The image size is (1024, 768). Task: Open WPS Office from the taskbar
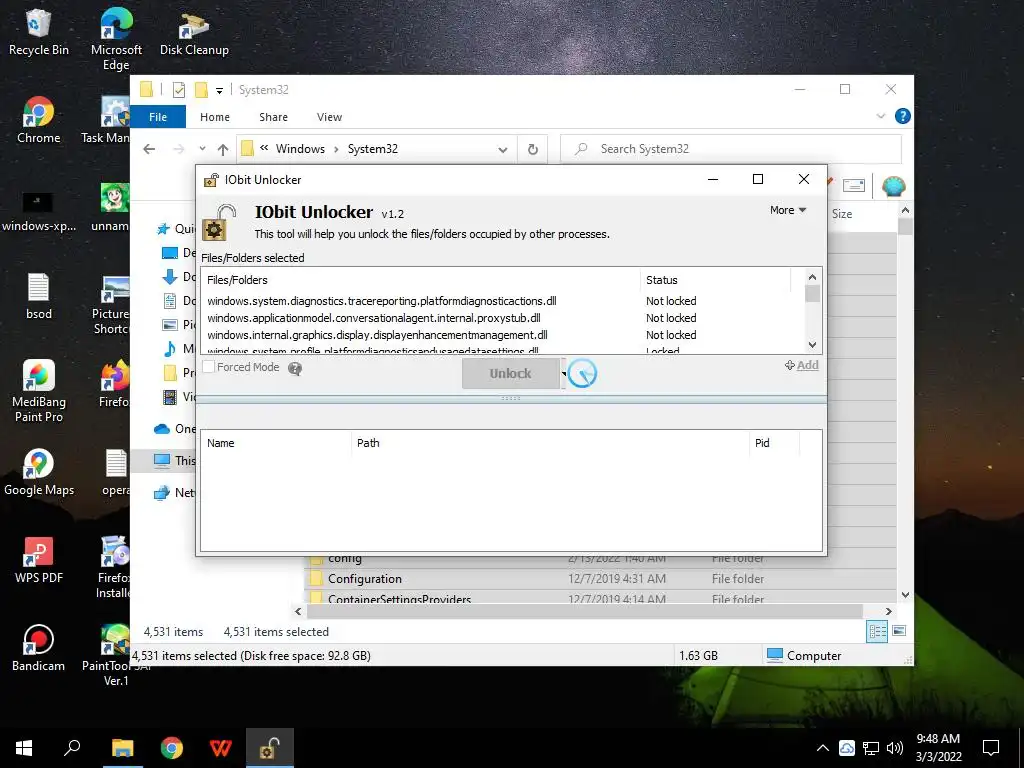[221, 748]
